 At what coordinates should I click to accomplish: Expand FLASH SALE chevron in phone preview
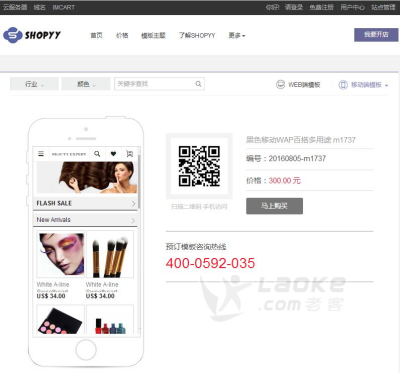click(x=133, y=203)
